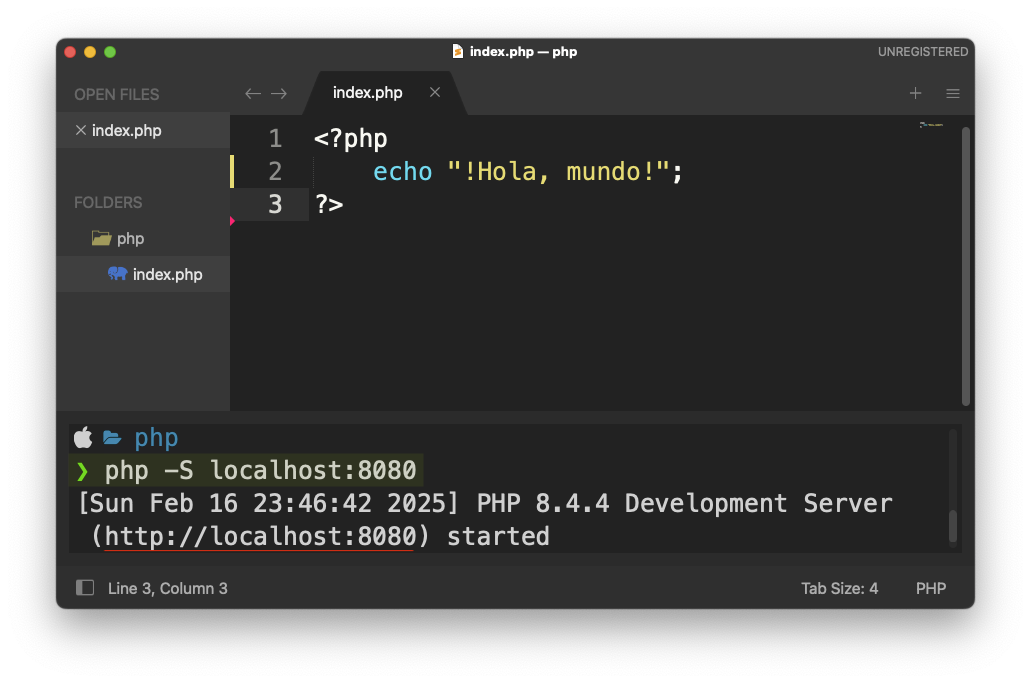Viewport: 1031px width, 683px height.
Task: Collapse the php folder in sidebar
Action: click(x=102, y=238)
